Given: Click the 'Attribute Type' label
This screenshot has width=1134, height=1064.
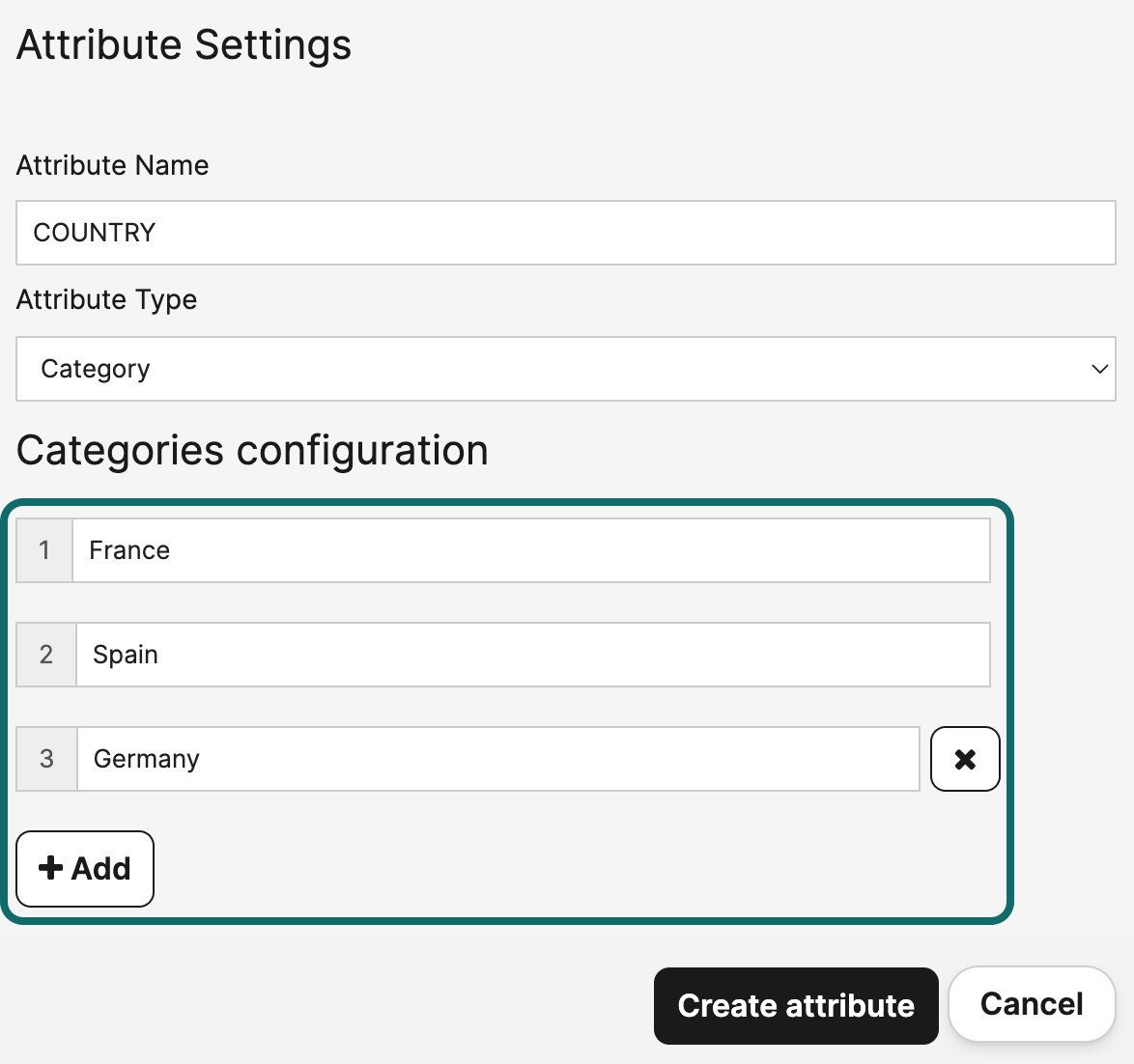Looking at the screenshot, I should [106, 299].
